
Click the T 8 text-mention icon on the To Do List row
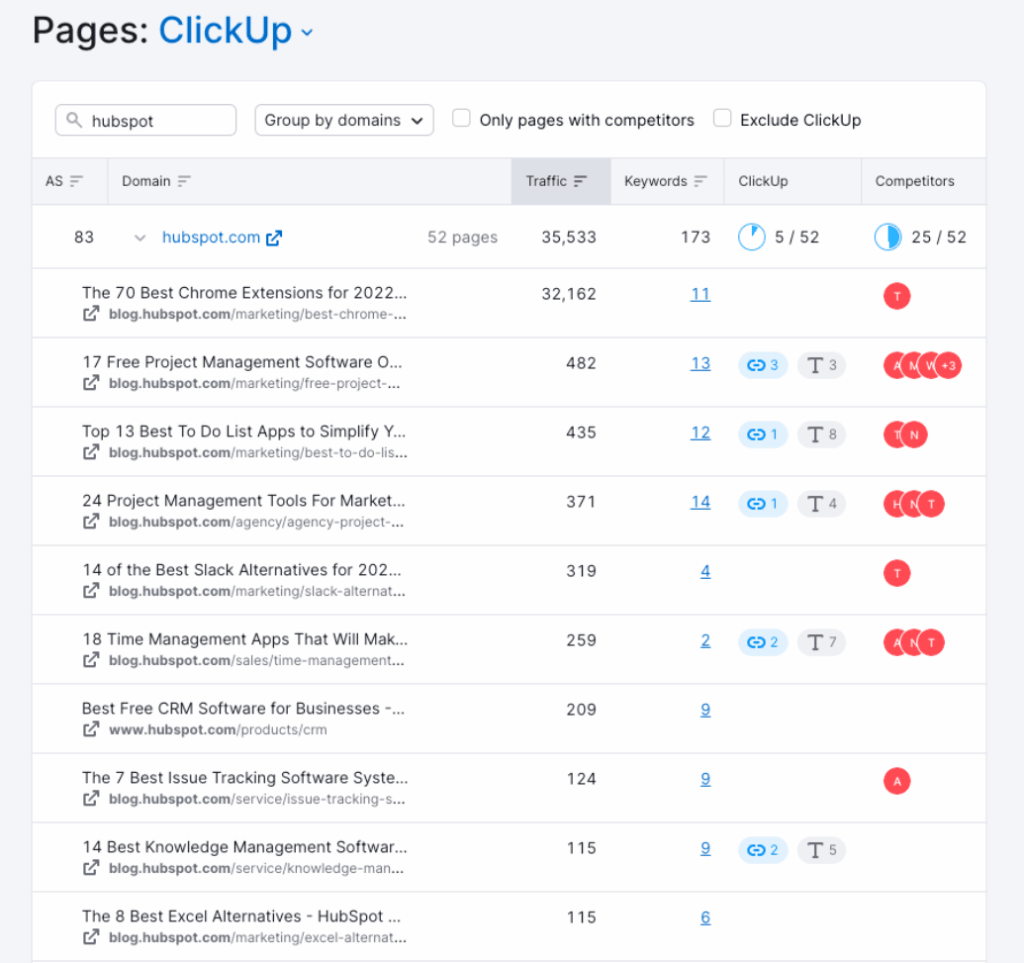click(822, 434)
